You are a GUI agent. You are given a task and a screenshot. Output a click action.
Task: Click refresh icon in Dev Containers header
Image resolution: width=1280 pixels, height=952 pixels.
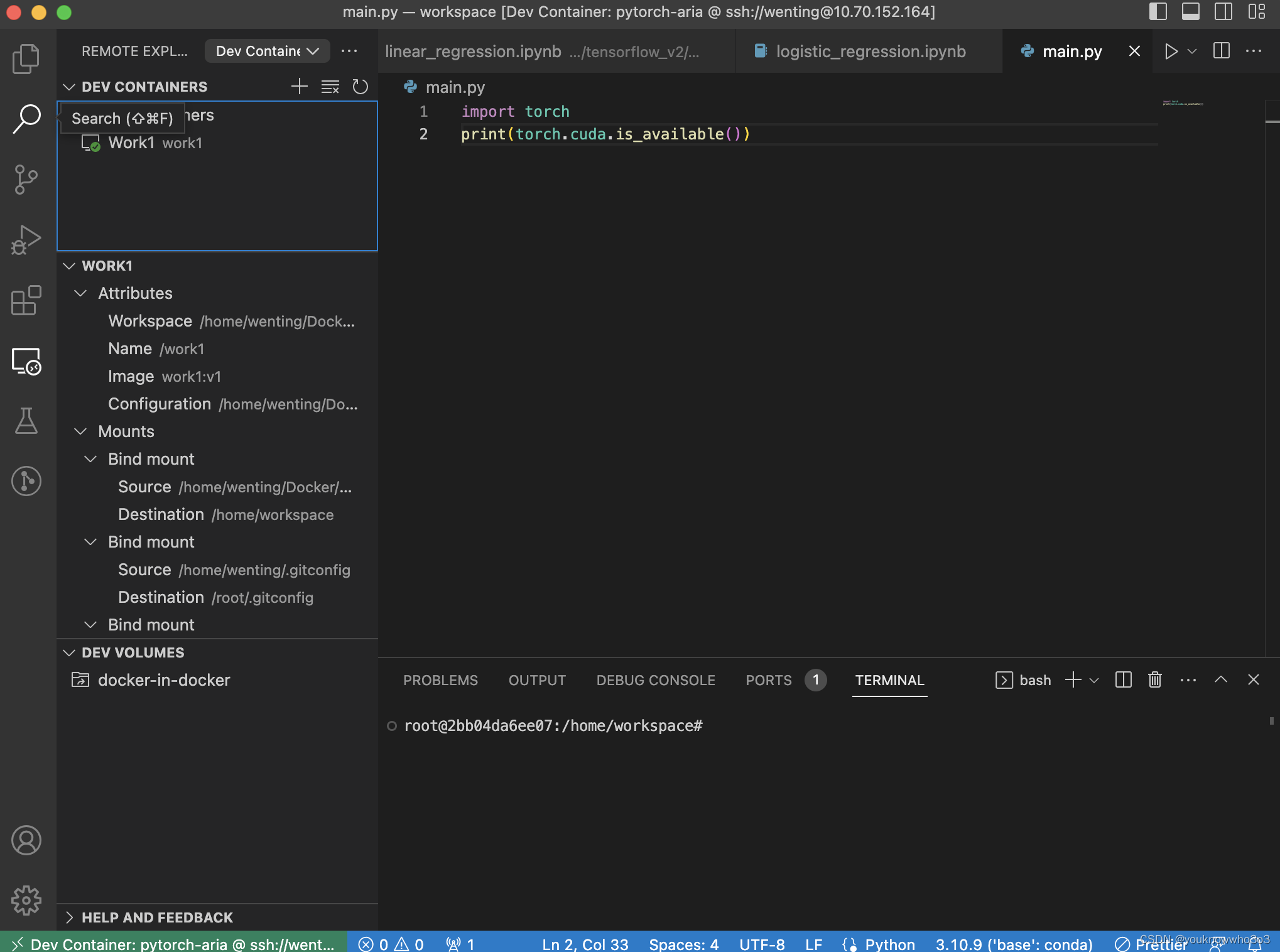(x=360, y=87)
